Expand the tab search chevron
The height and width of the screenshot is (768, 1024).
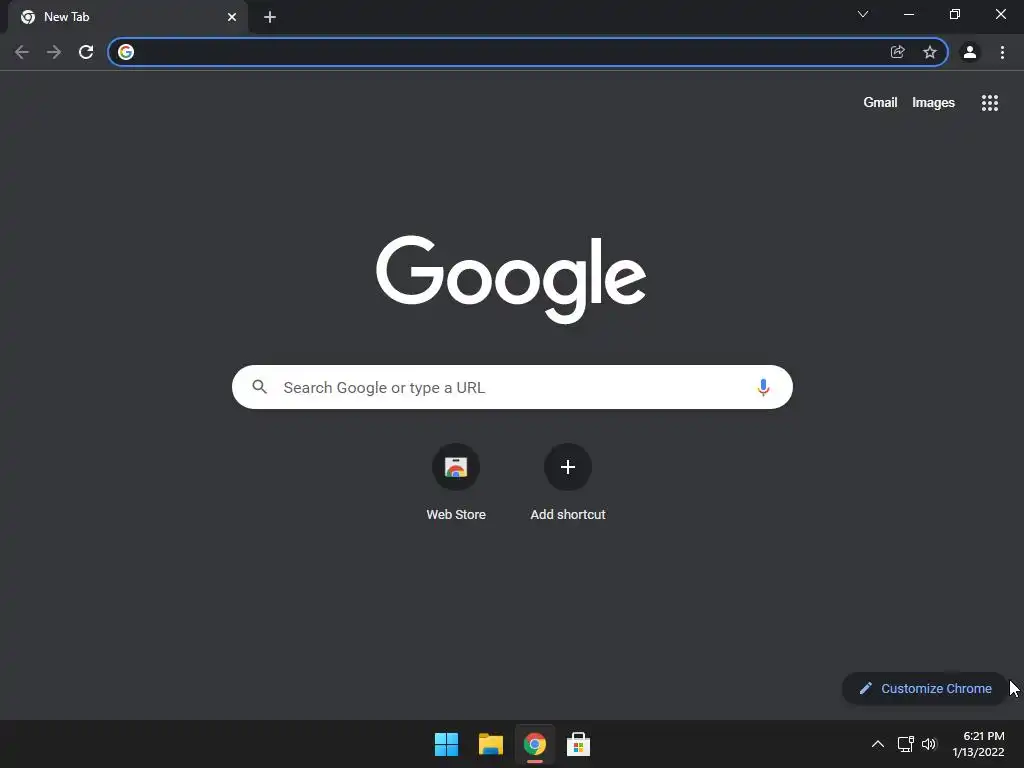(x=863, y=14)
